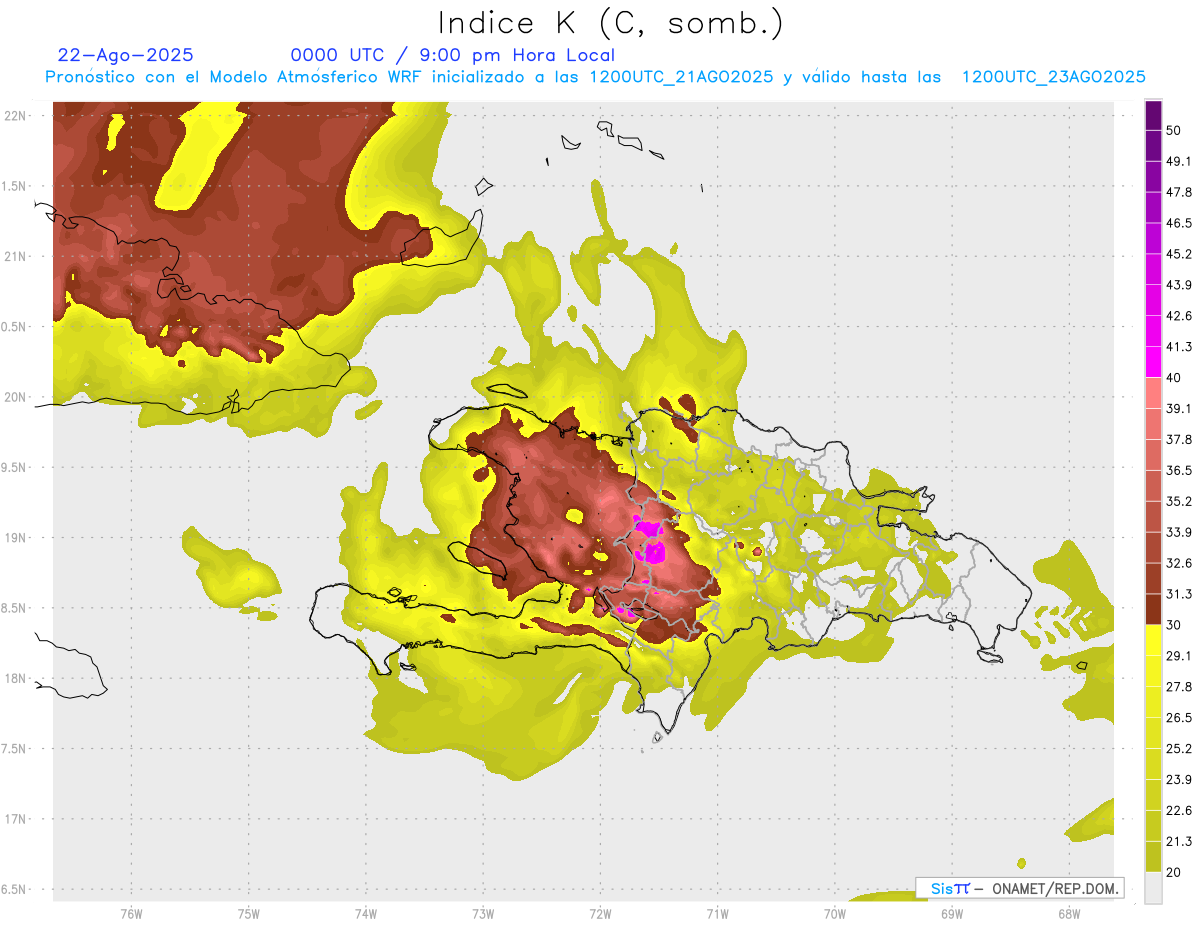This screenshot has height=927, width=1200.
Task: Click the legend value "33.9"
Action: coord(1178,532)
